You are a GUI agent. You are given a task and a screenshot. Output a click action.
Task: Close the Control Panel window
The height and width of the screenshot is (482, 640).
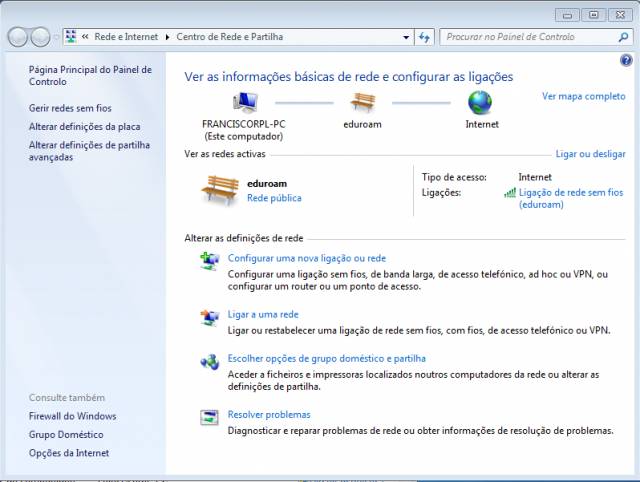[x=620, y=16]
